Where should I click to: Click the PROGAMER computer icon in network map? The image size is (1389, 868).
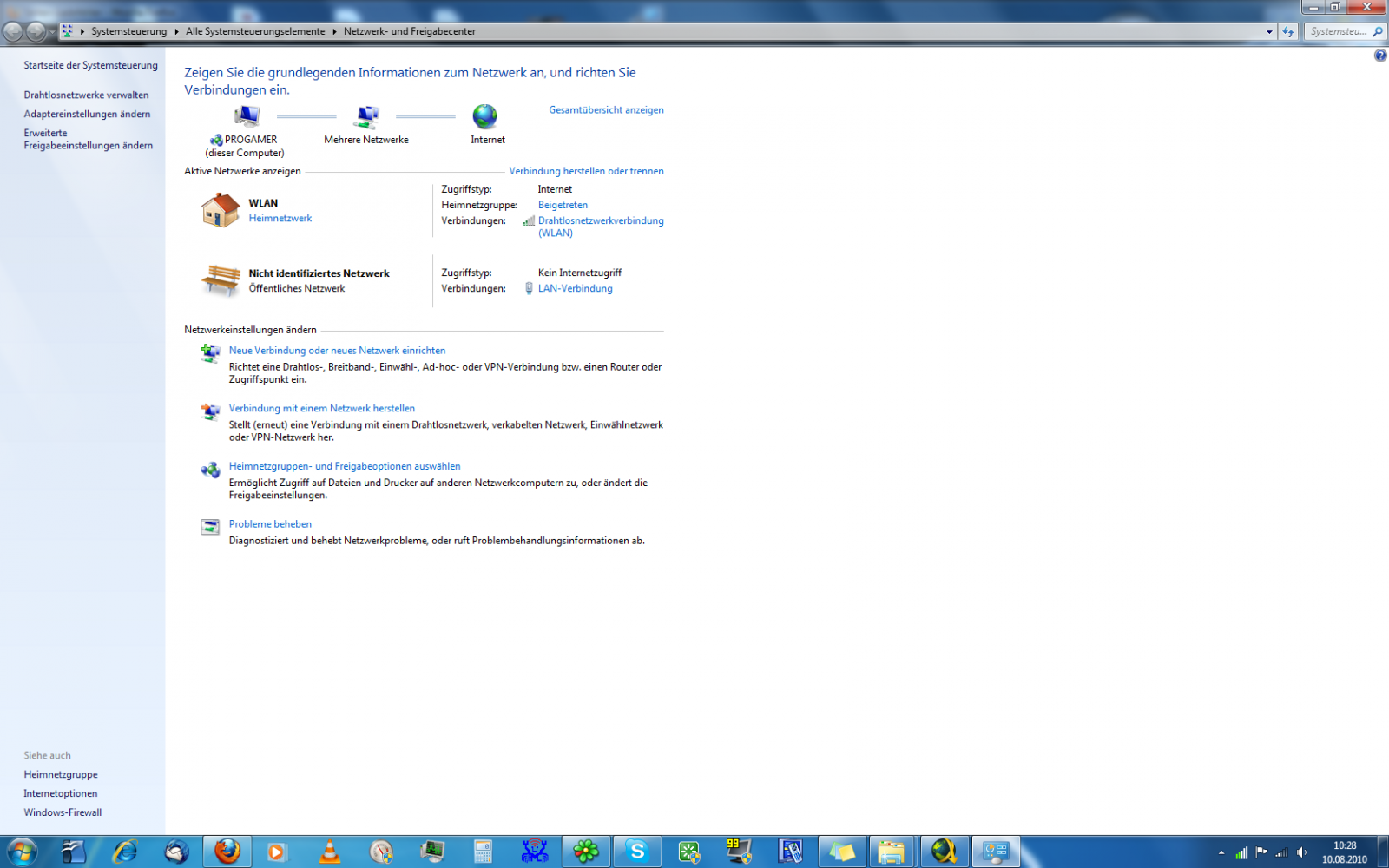coord(247,116)
